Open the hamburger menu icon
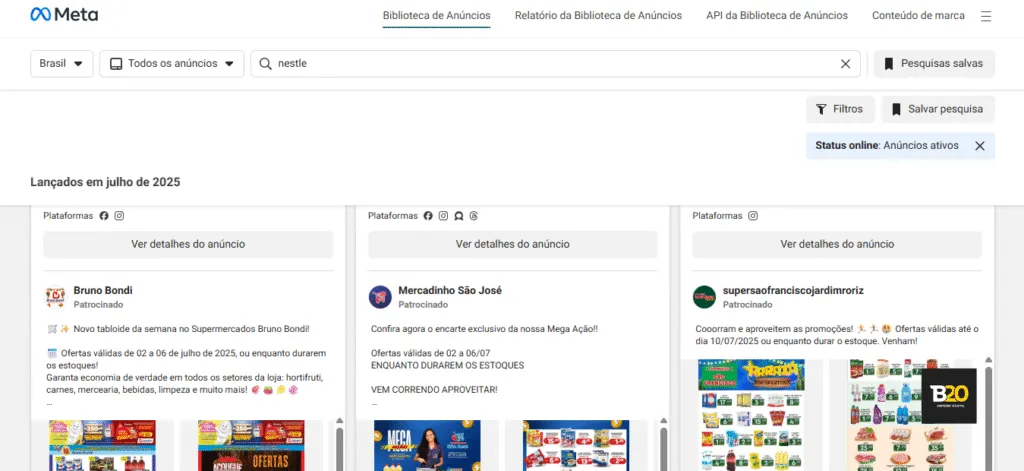The height and width of the screenshot is (471, 1024). pos(986,16)
